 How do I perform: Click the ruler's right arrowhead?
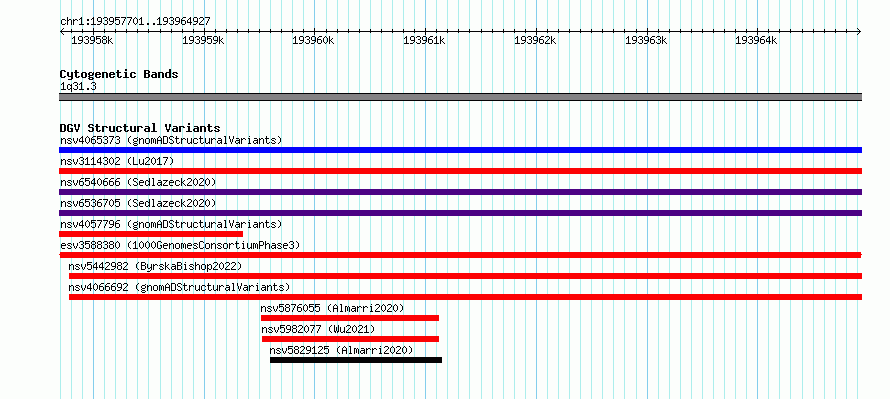(859, 31)
